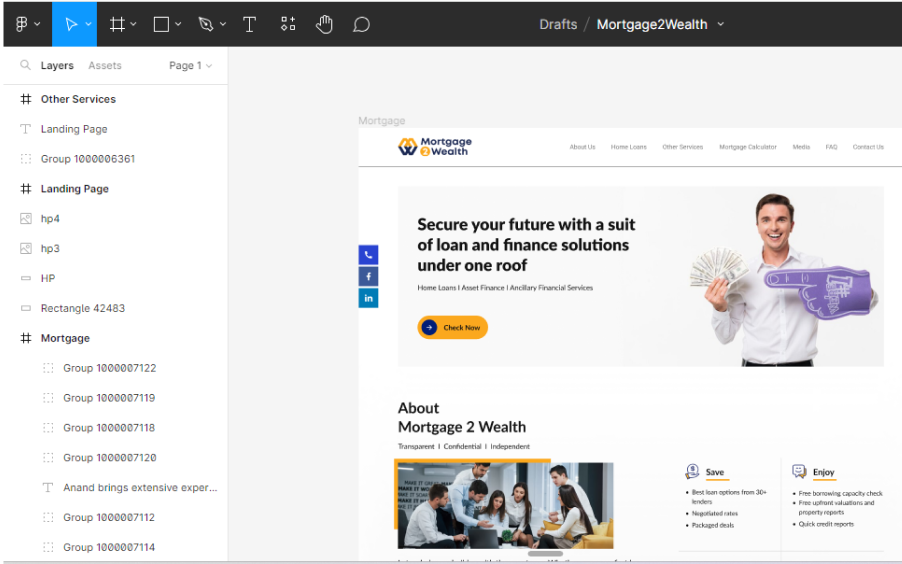Select the Hand tool
Image resolution: width=902 pixels, height=564 pixels.
[324, 24]
